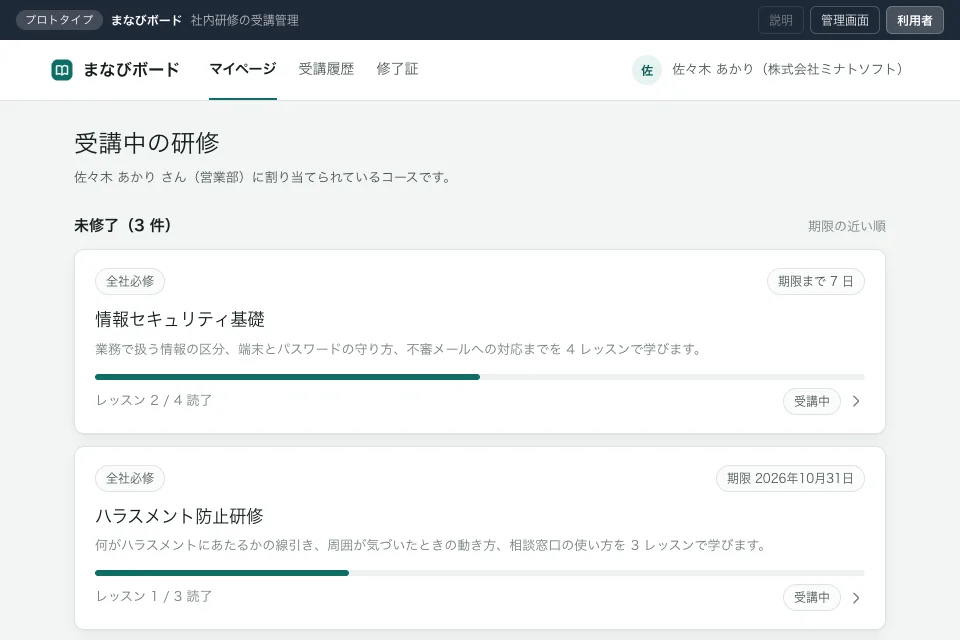960x640 pixels.
Task: Open the 受講履歴 tab
Action: [x=326, y=69]
